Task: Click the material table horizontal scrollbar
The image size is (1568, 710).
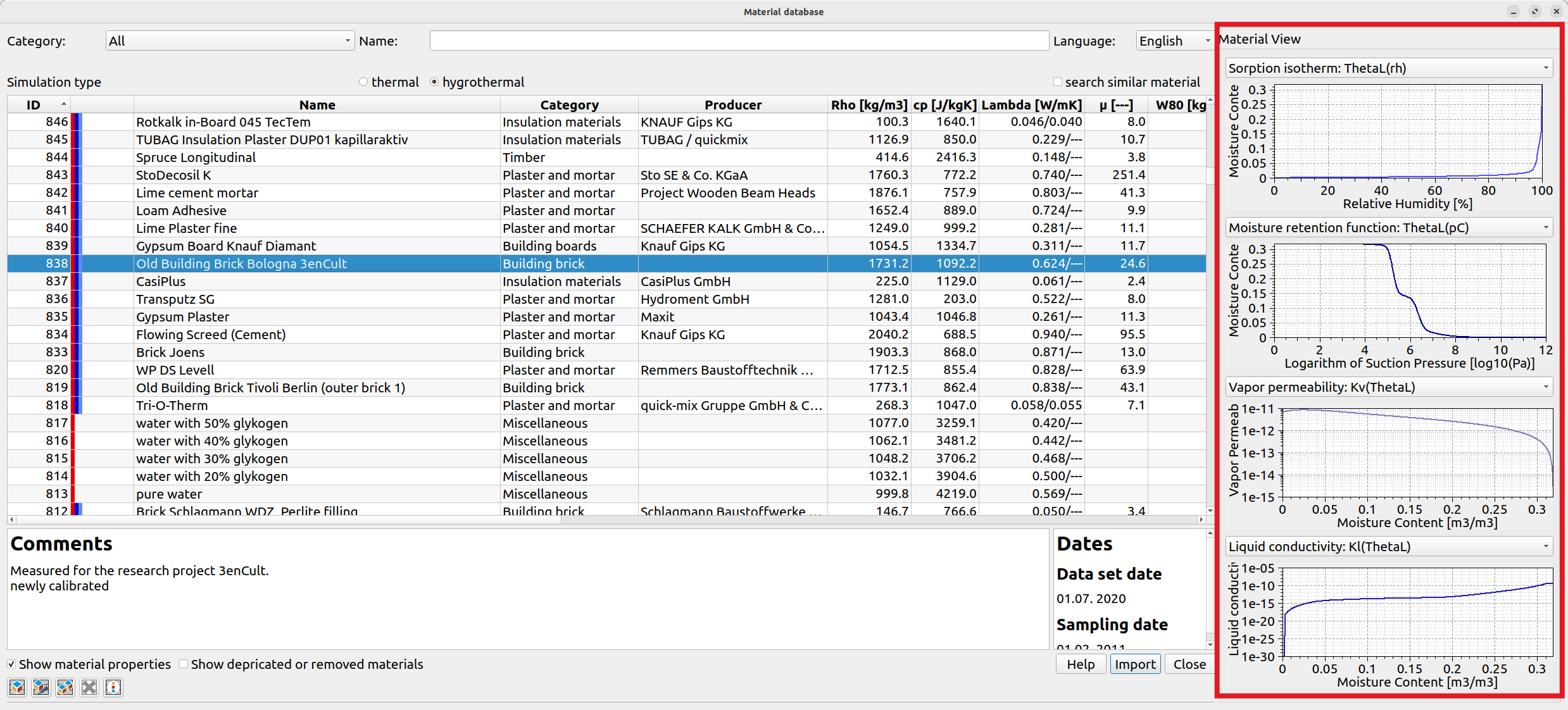Action: click(x=606, y=520)
